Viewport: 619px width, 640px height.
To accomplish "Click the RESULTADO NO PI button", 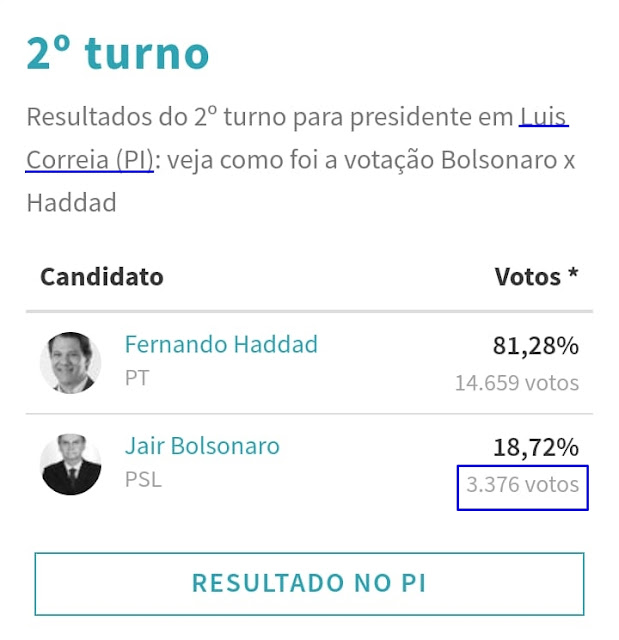I will tap(309, 584).
